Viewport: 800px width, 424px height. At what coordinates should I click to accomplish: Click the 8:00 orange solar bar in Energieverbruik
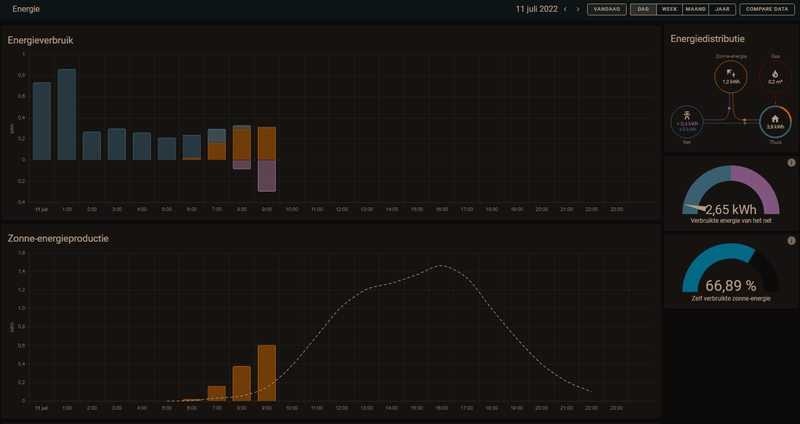(x=242, y=144)
